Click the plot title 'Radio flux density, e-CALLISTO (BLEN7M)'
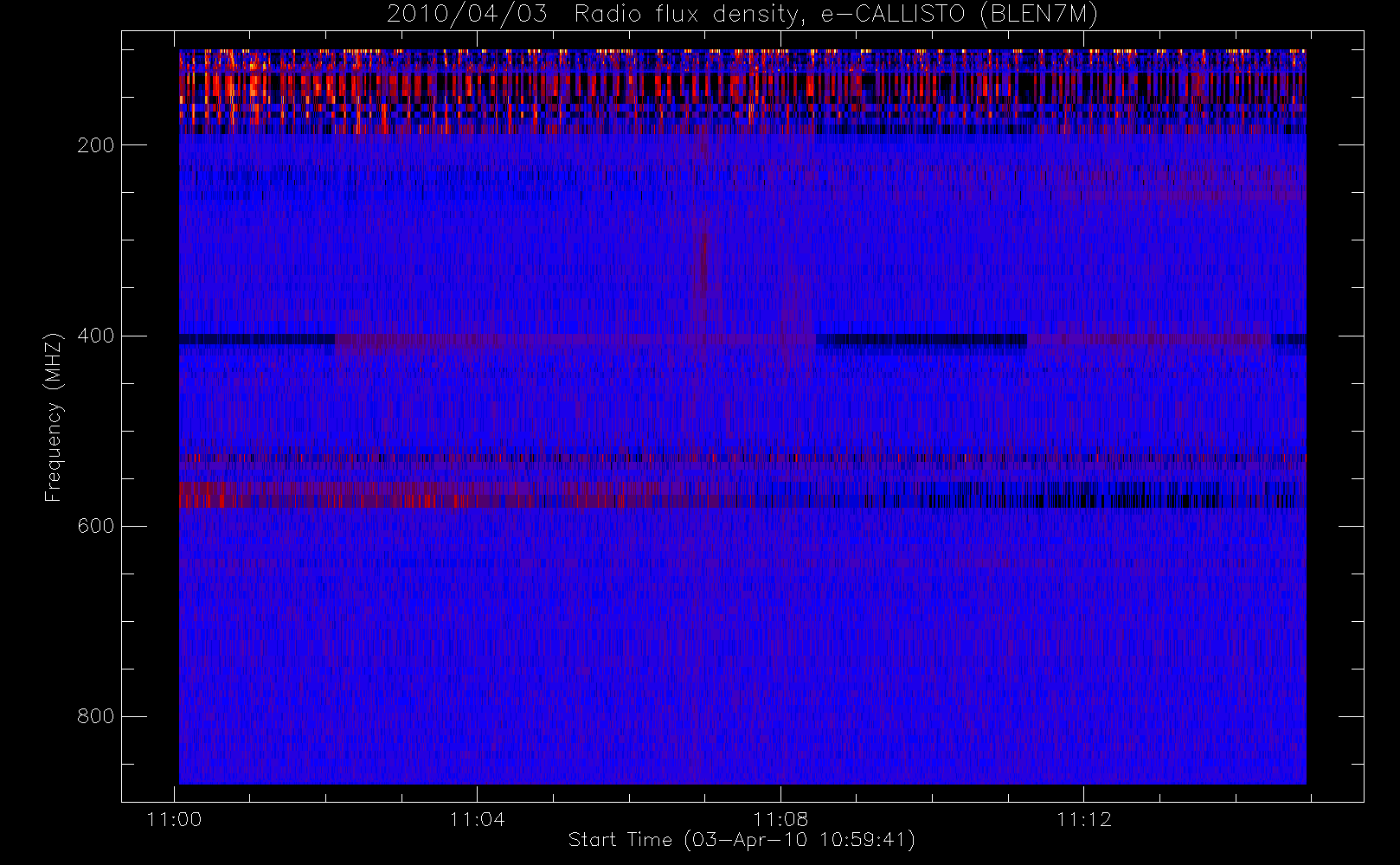The image size is (1400, 865). [836, 15]
